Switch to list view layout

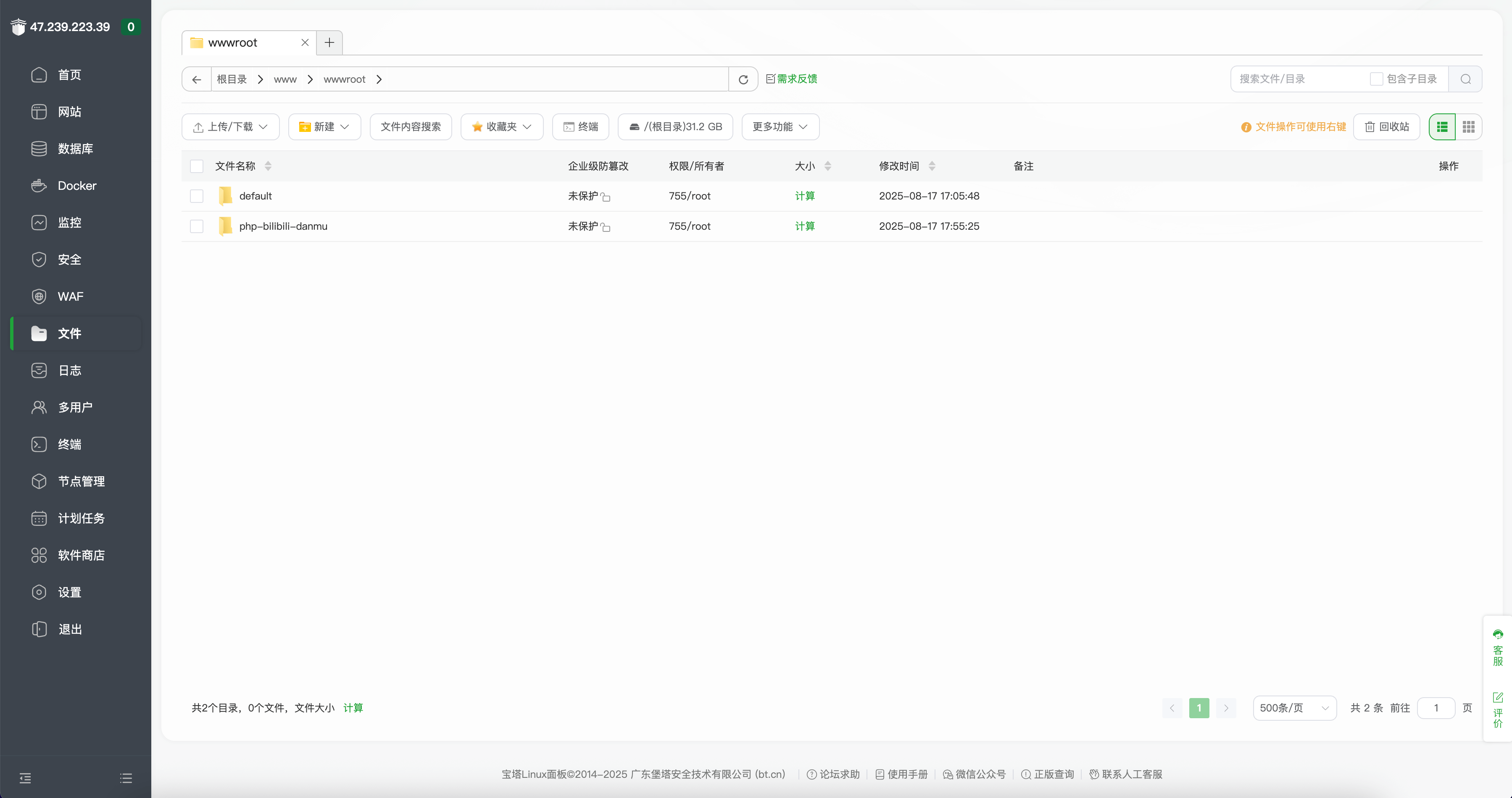1442,127
